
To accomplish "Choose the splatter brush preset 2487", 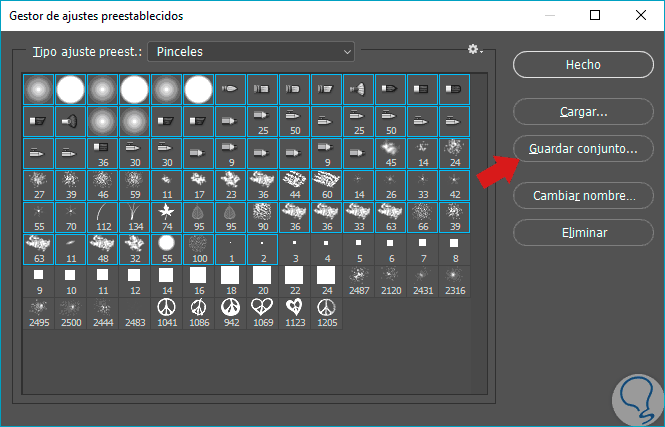I will tap(358, 279).
